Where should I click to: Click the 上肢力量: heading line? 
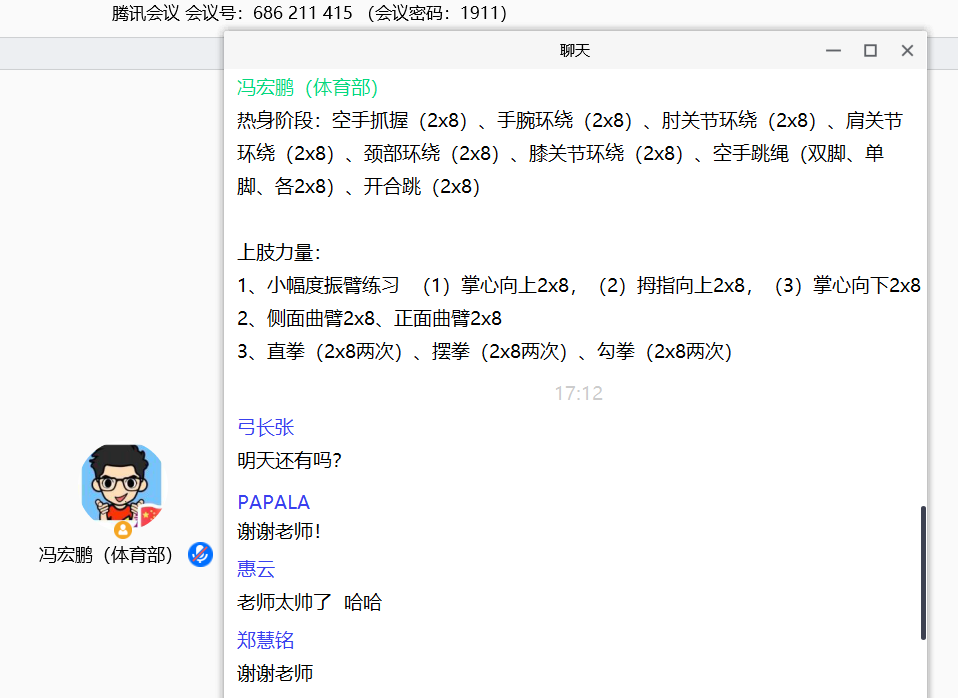click(279, 252)
